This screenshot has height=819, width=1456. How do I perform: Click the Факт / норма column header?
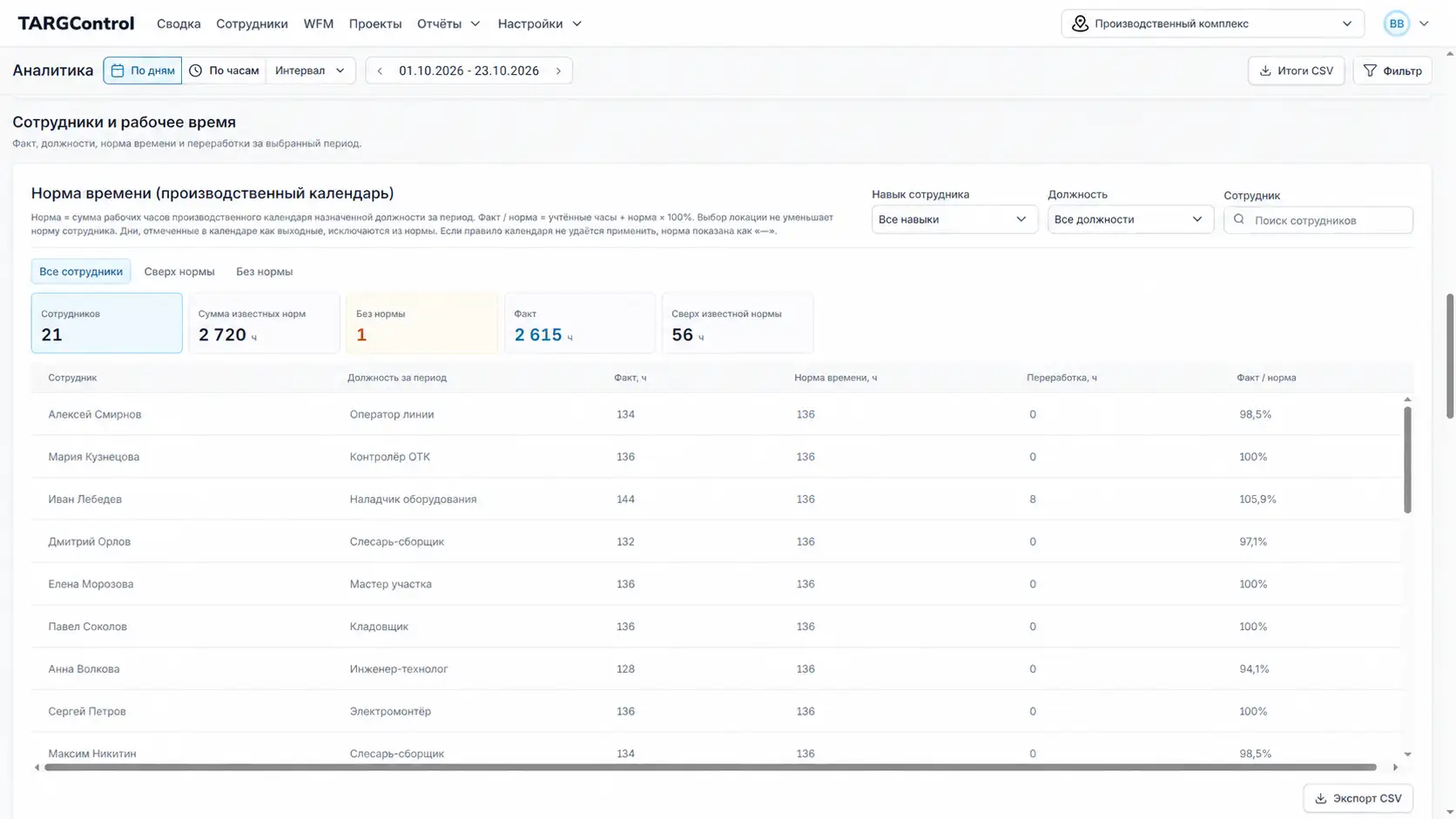pos(1266,378)
